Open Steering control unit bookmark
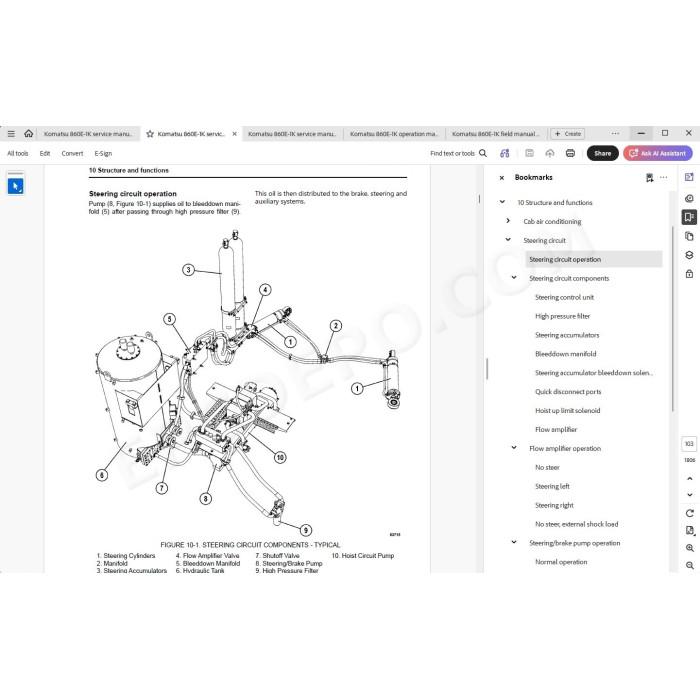 pos(564,297)
